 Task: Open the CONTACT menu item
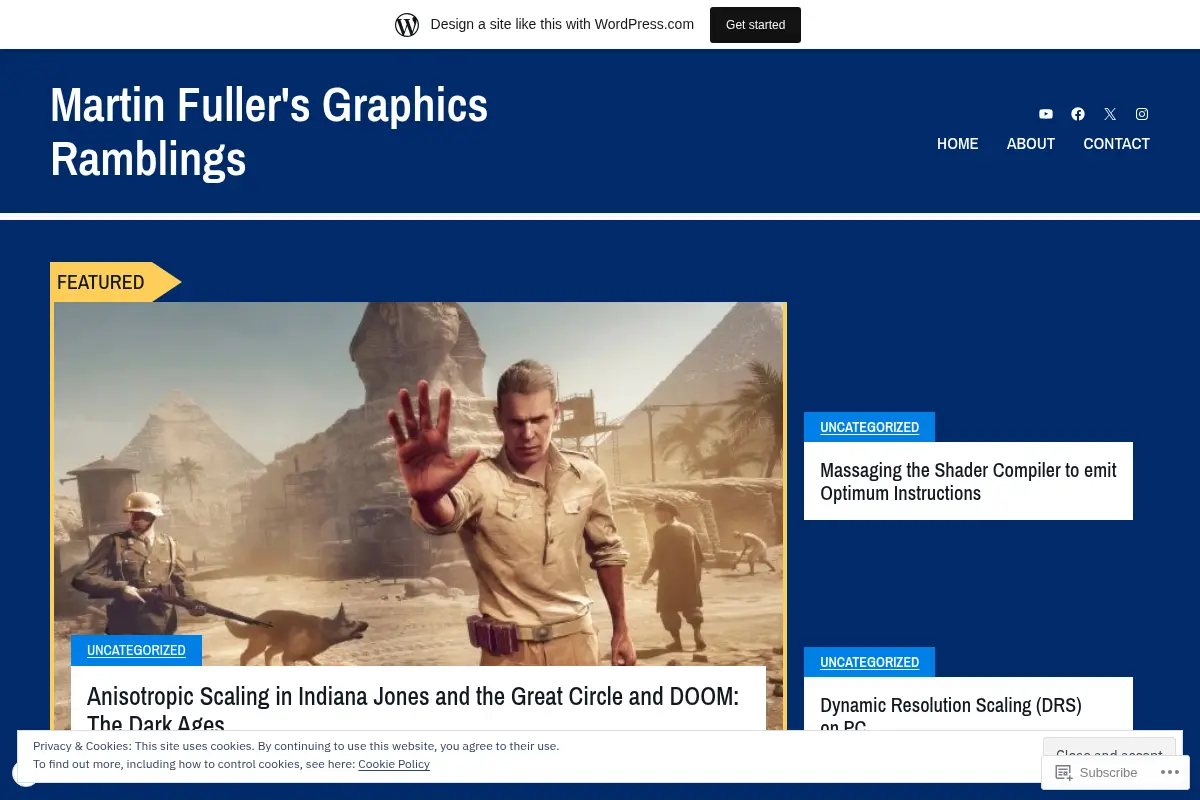click(x=1116, y=144)
